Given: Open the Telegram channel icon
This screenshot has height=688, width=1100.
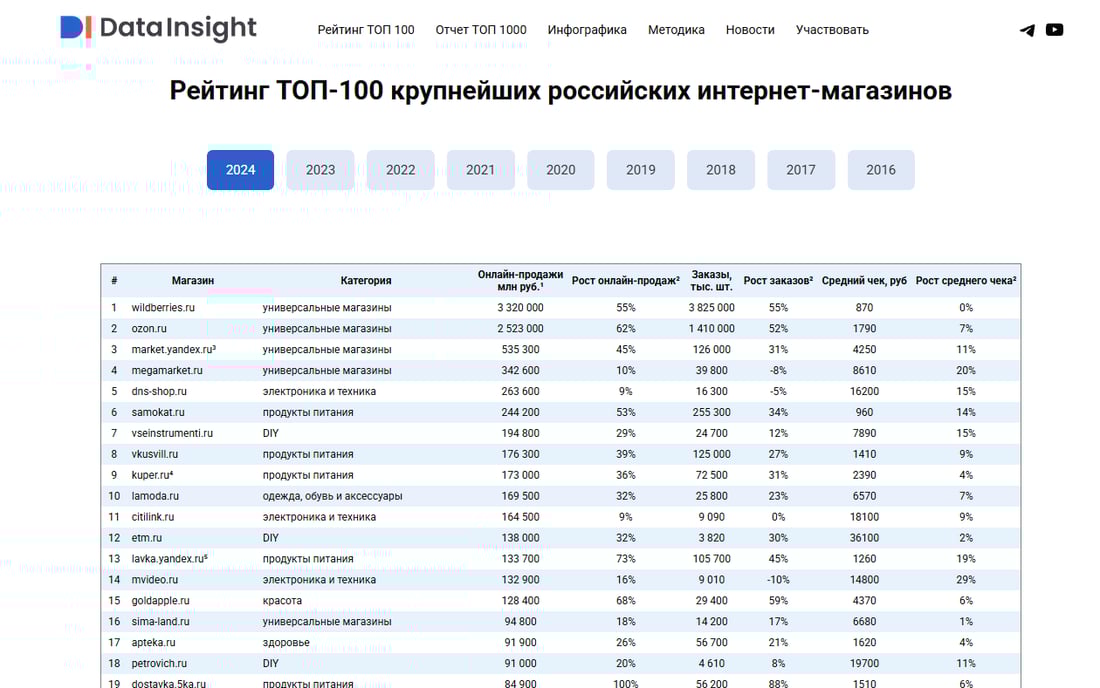Looking at the screenshot, I should click(1027, 30).
